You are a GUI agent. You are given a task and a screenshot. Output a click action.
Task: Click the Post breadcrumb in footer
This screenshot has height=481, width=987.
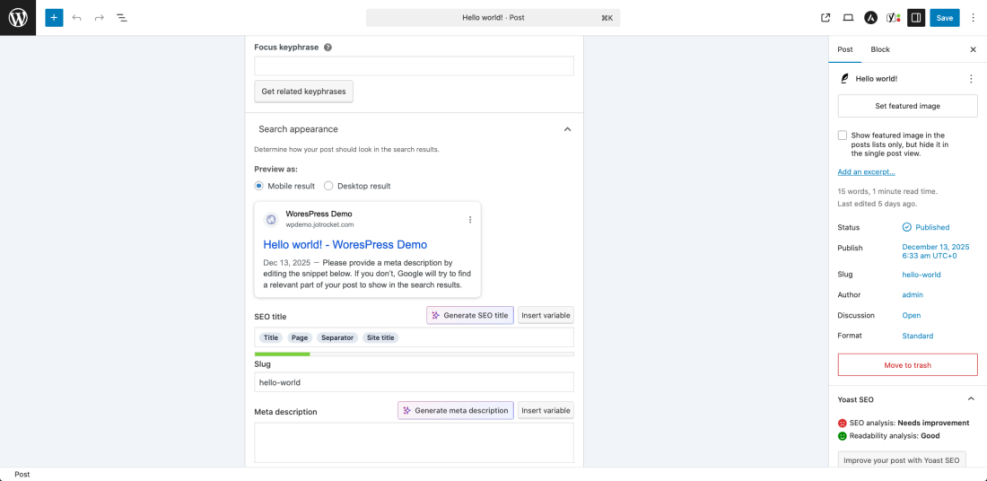point(22,475)
